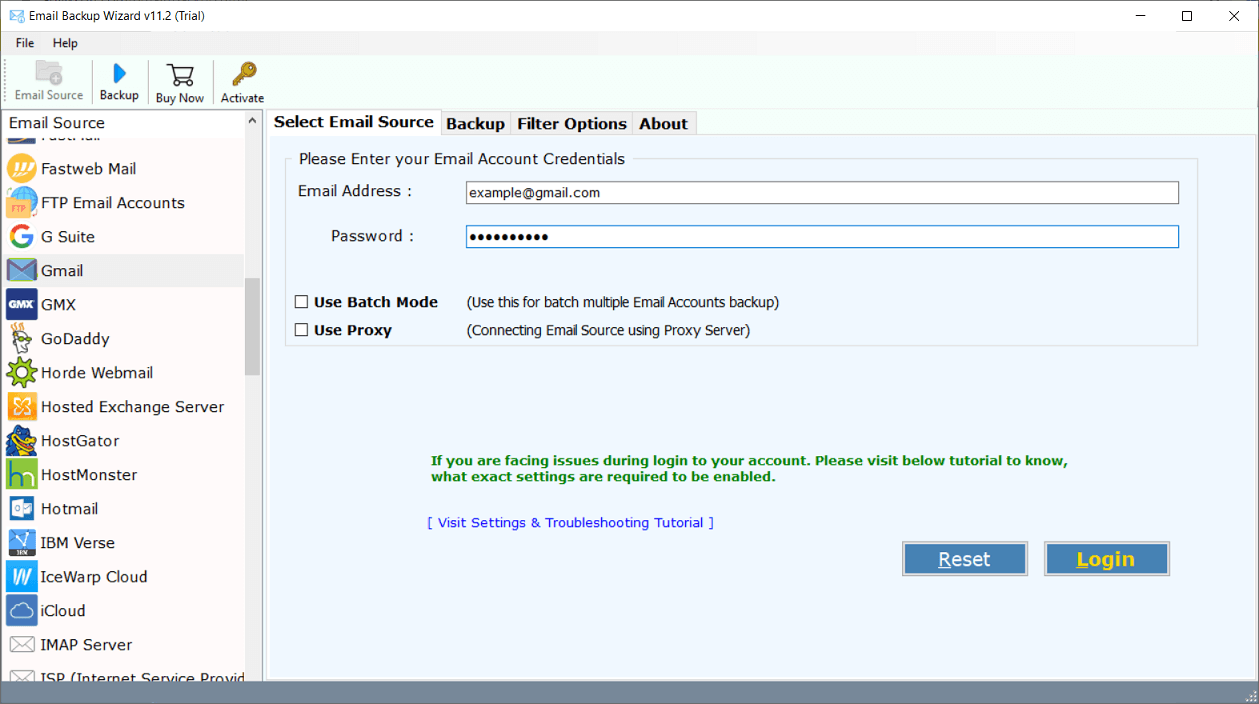
Task: Select the G Suite Google icon
Action: coord(22,237)
